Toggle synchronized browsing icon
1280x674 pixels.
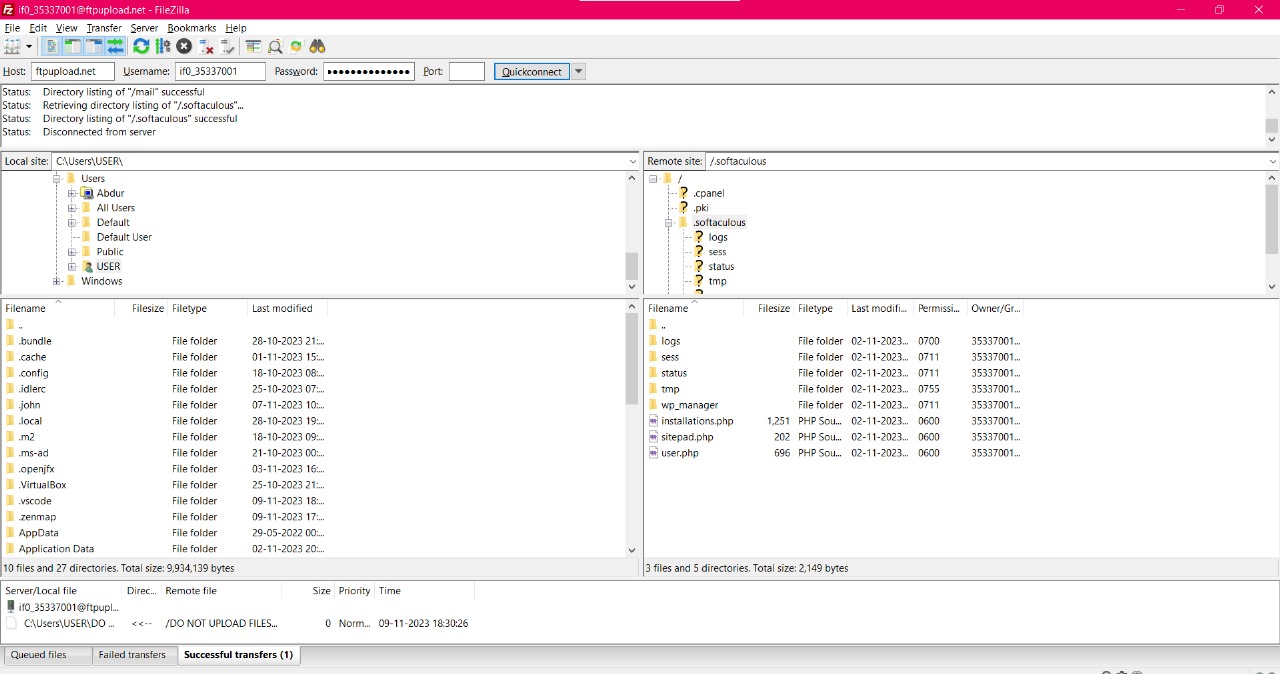point(296,46)
